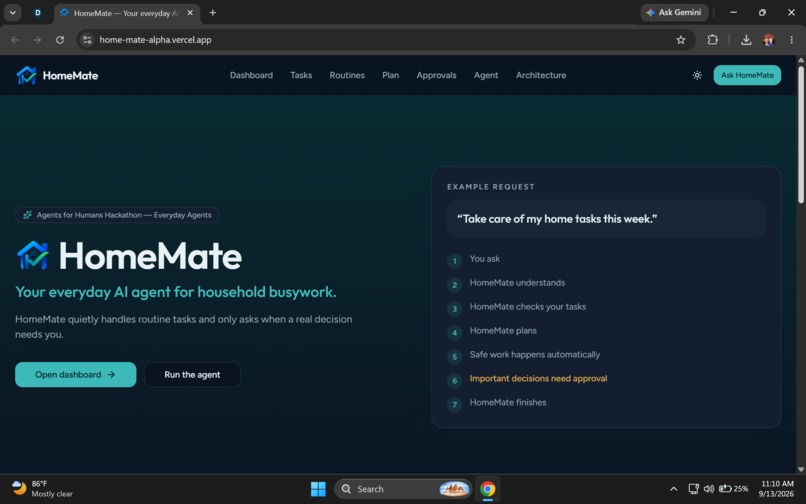Click the tagline "Your everyday AI agent for household busywork."
Viewport: 806px width, 504px height.
pyautogui.click(x=176, y=292)
